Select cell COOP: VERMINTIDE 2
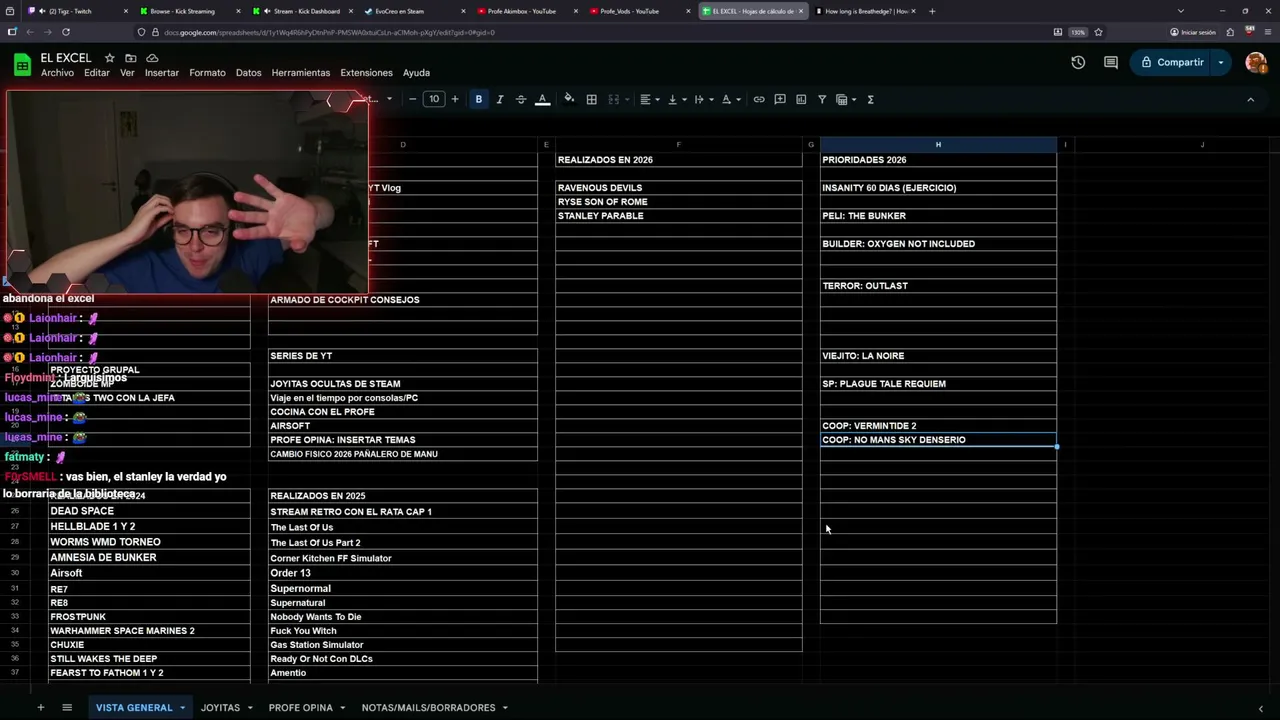This screenshot has height=720, width=1280. point(938,426)
